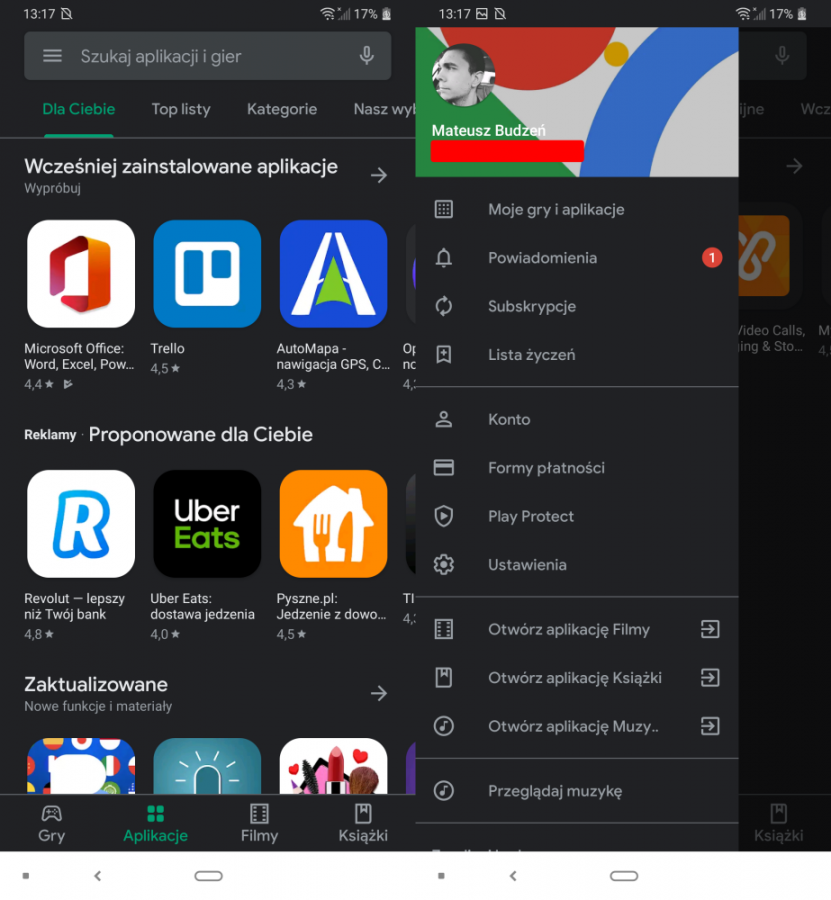Tap the recent apps square on left screen
This screenshot has height=900, width=831.
(26, 876)
